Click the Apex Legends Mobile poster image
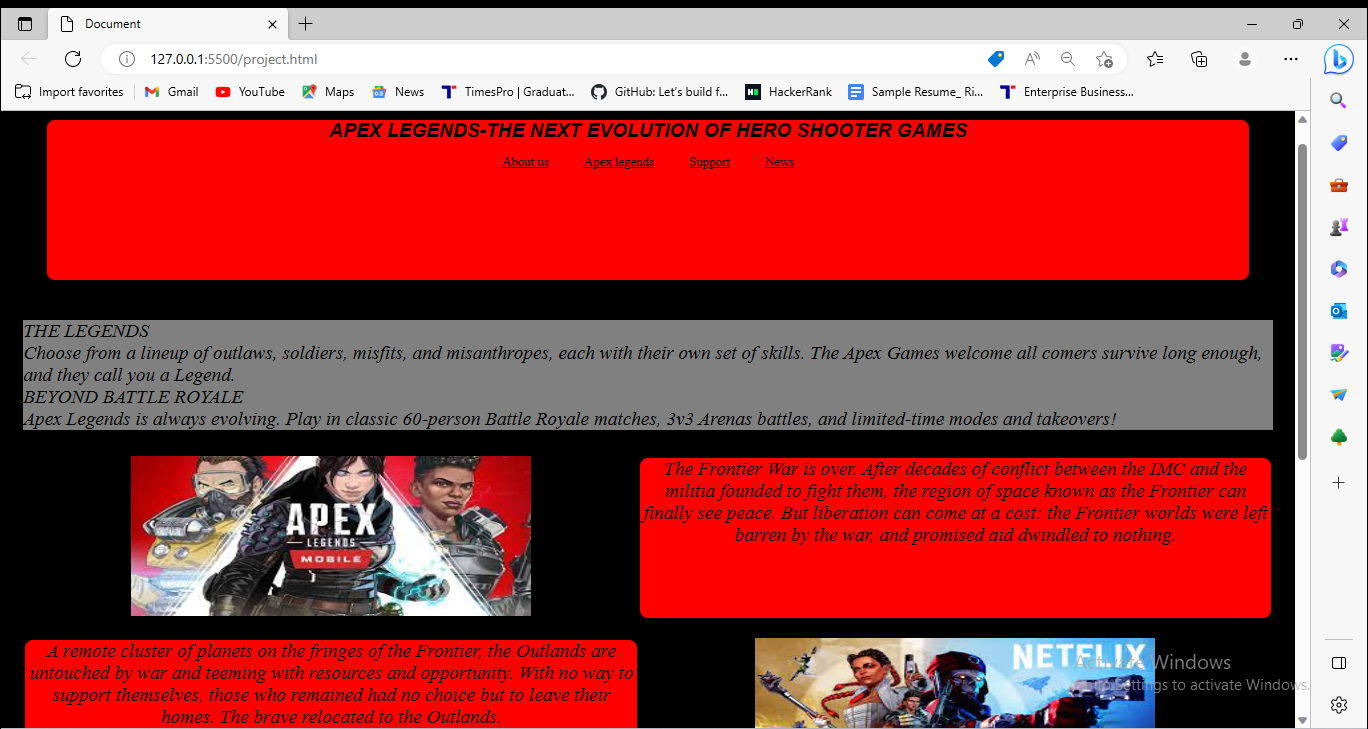 pos(330,535)
